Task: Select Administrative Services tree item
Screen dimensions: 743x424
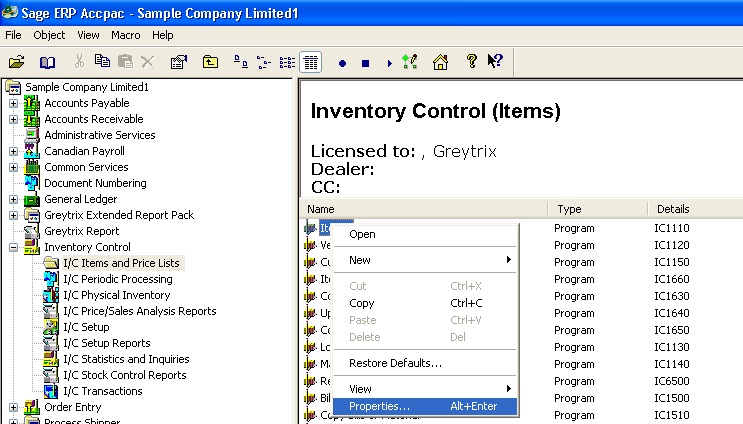Action: click(x=100, y=135)
